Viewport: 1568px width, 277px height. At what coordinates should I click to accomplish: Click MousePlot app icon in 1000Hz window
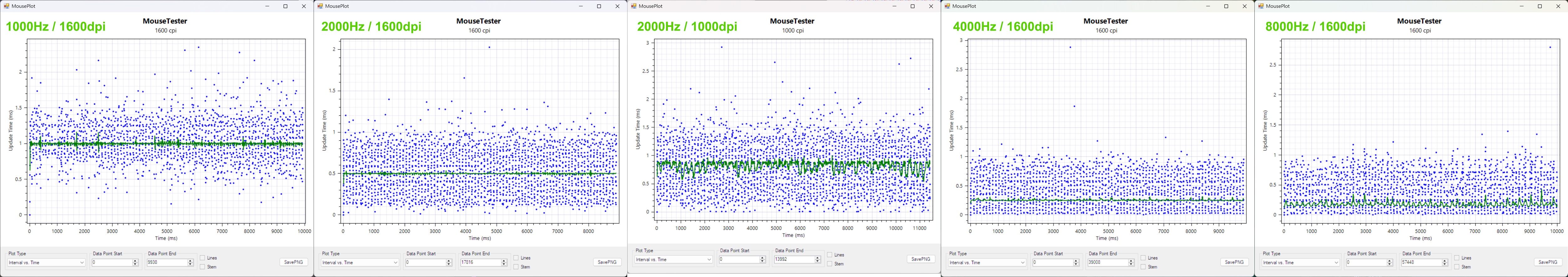(6, 6)
